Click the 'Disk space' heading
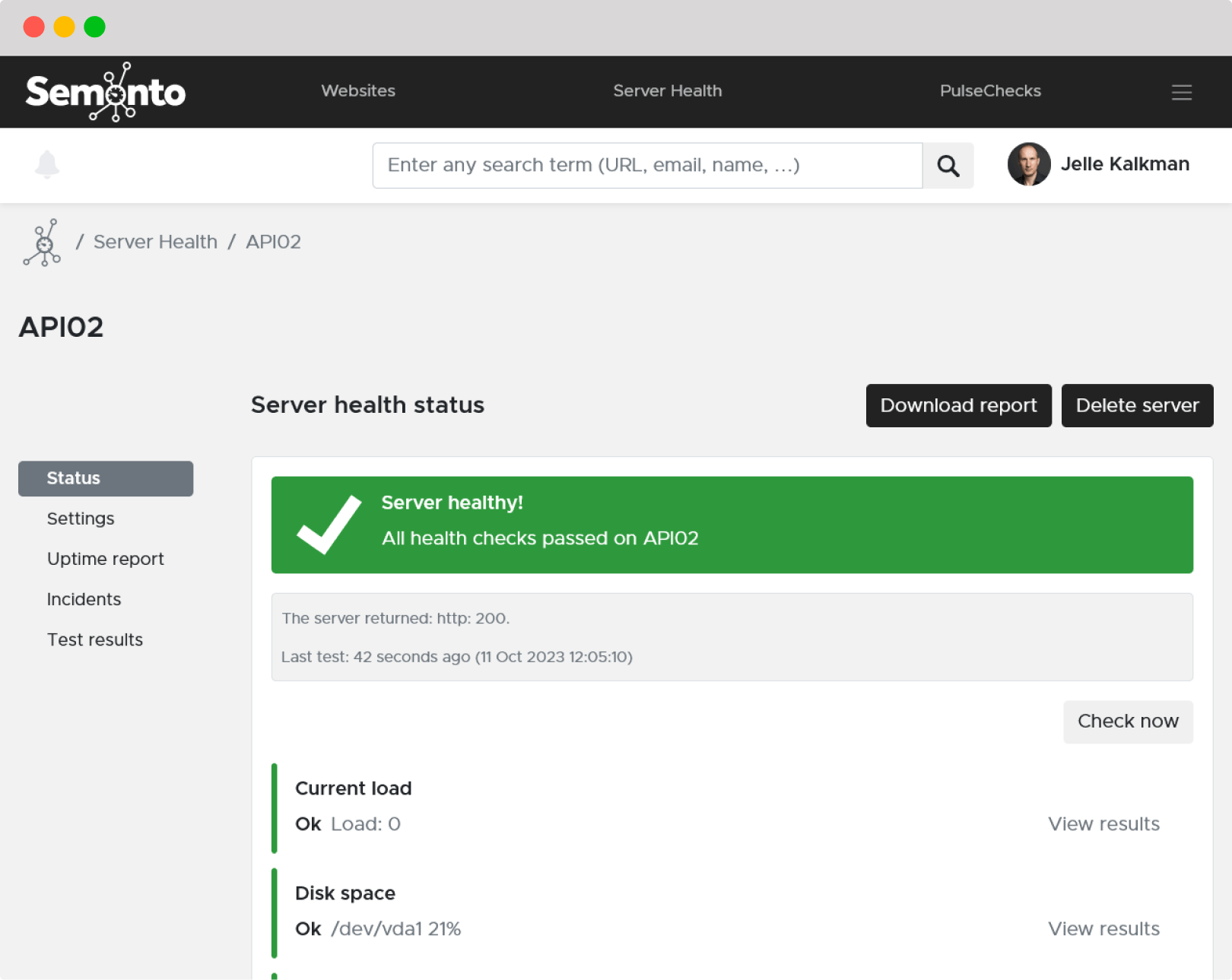 tap(345, 893)
